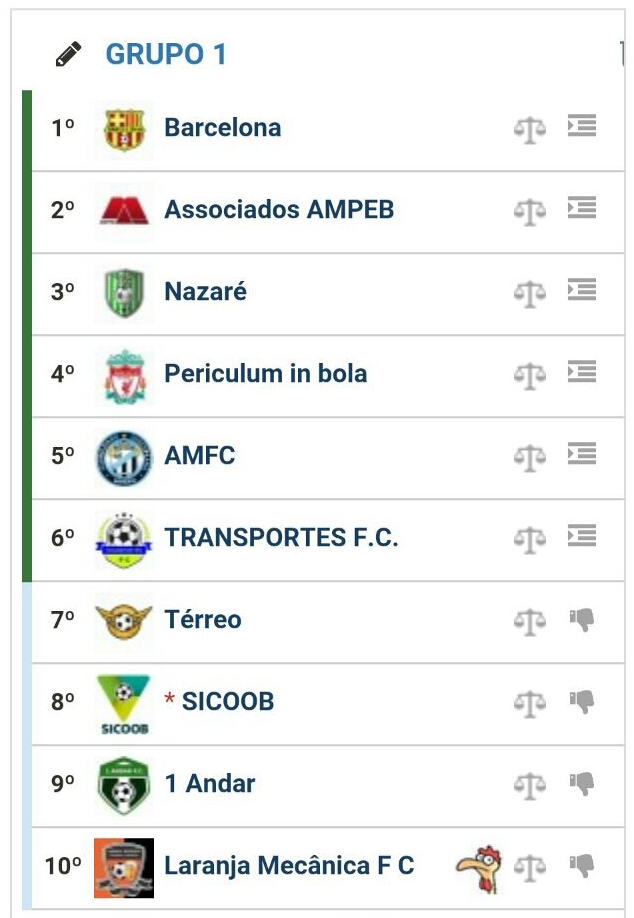Screen dimensions: 634x918
Task: Click the scale icon for Associados AMPEB
Action: pos(529,211)
